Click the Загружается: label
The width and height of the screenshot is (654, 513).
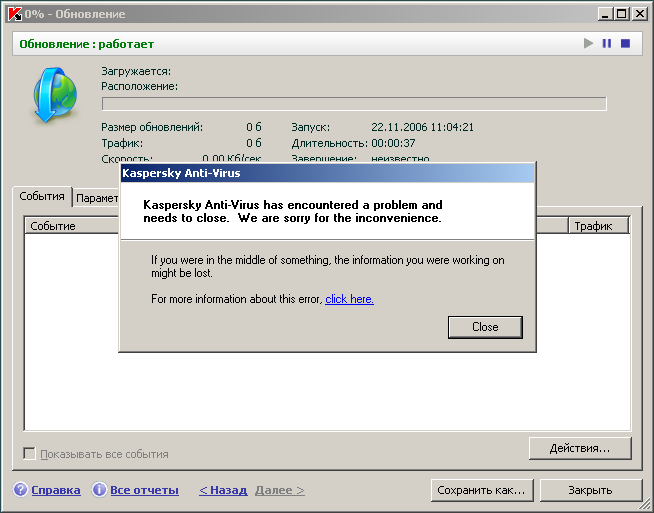coord(136,71)
